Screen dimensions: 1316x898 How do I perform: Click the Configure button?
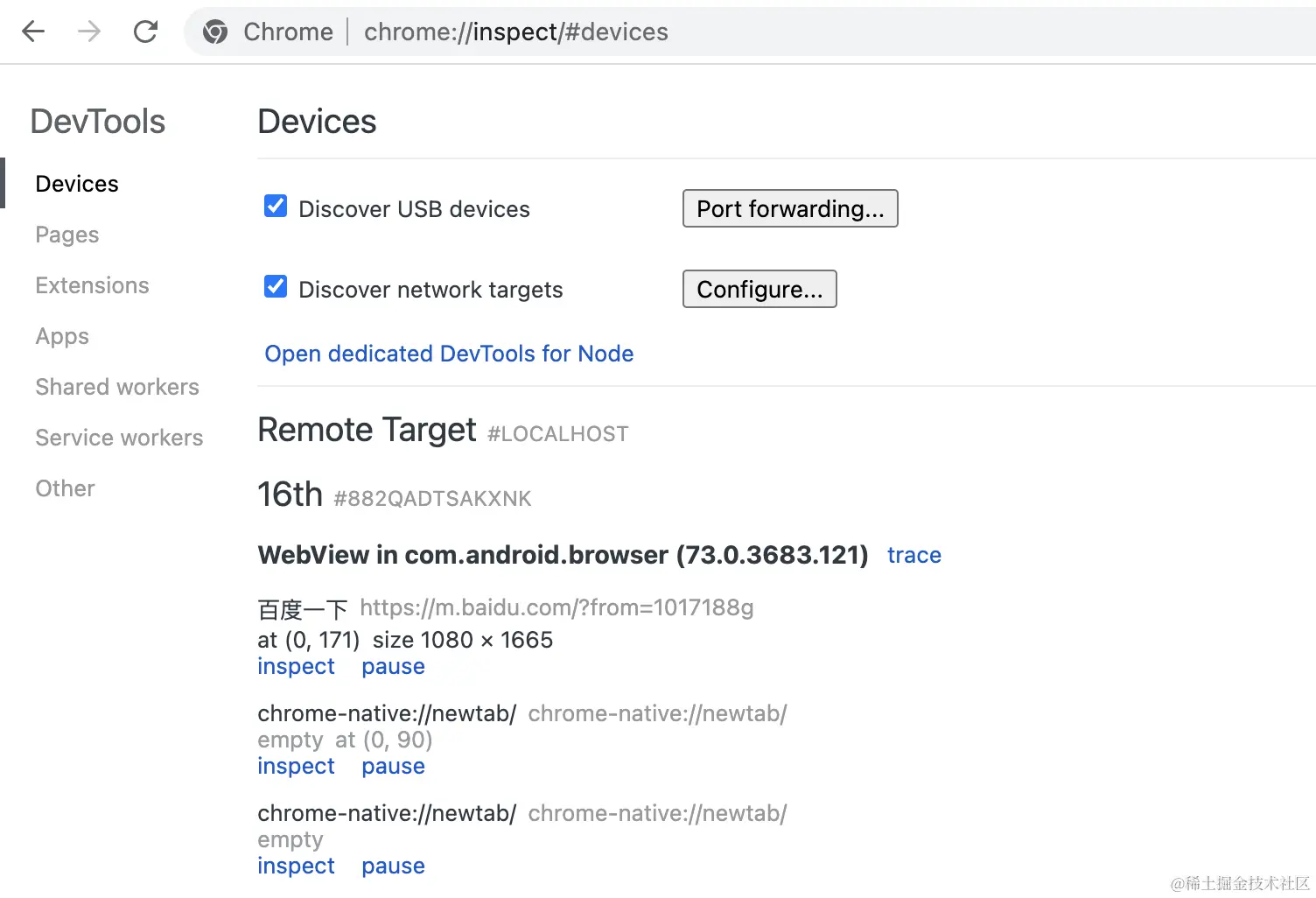(759, 290)
